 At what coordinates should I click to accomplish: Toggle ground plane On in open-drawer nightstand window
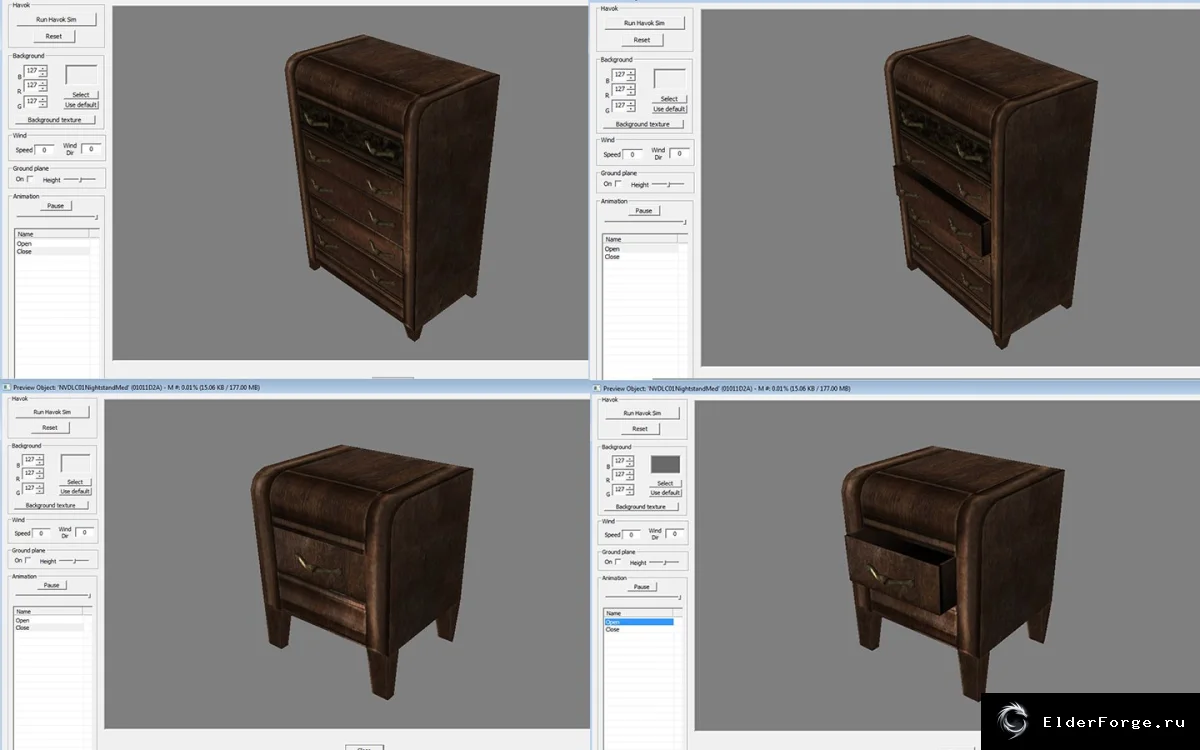pos(617,561)
